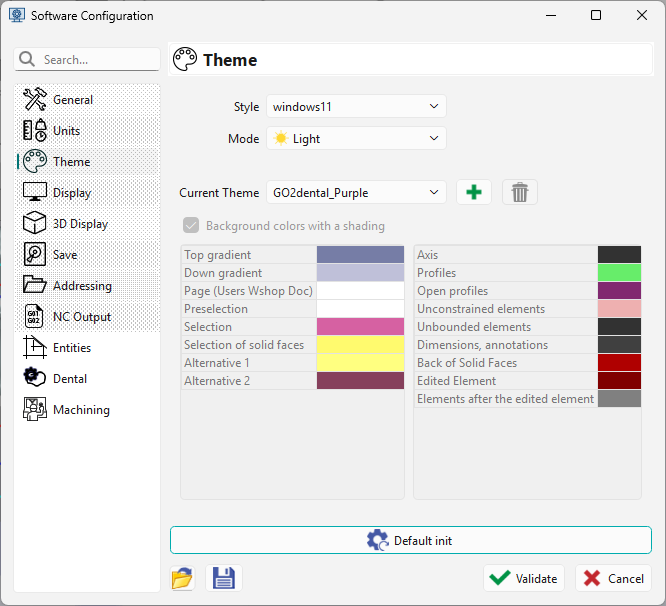Click the Open profiles row label
The width and height of the screenshot is (666, 606).
452,290
